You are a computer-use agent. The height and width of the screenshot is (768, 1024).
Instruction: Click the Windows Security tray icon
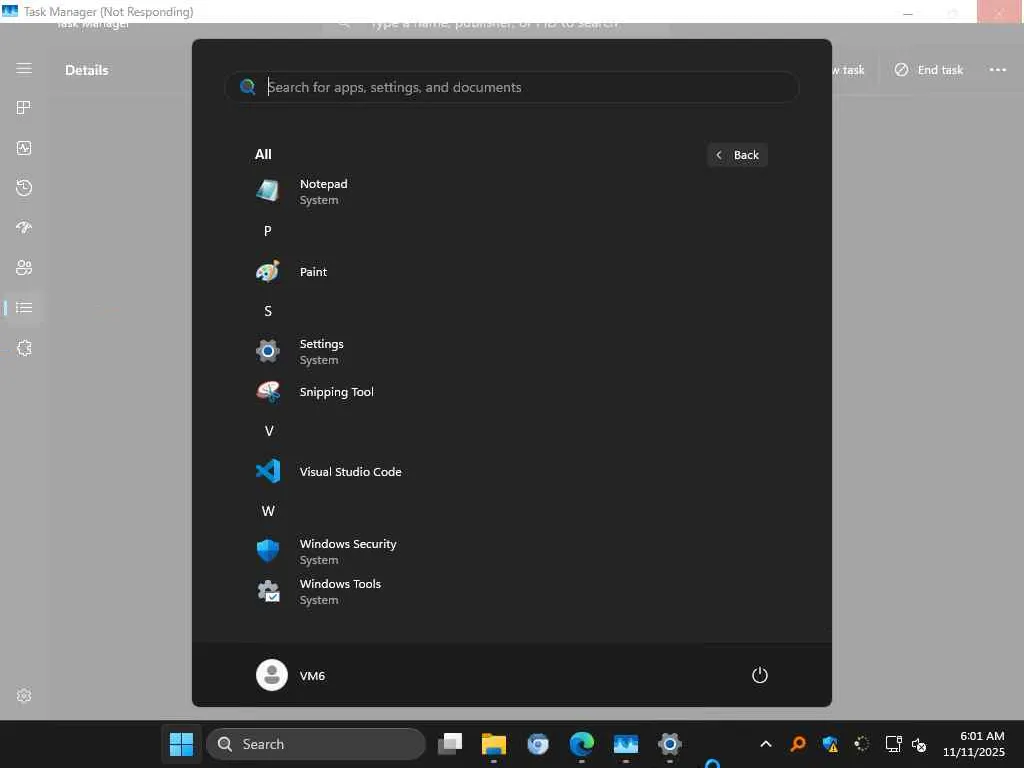(x=830, y=744)
